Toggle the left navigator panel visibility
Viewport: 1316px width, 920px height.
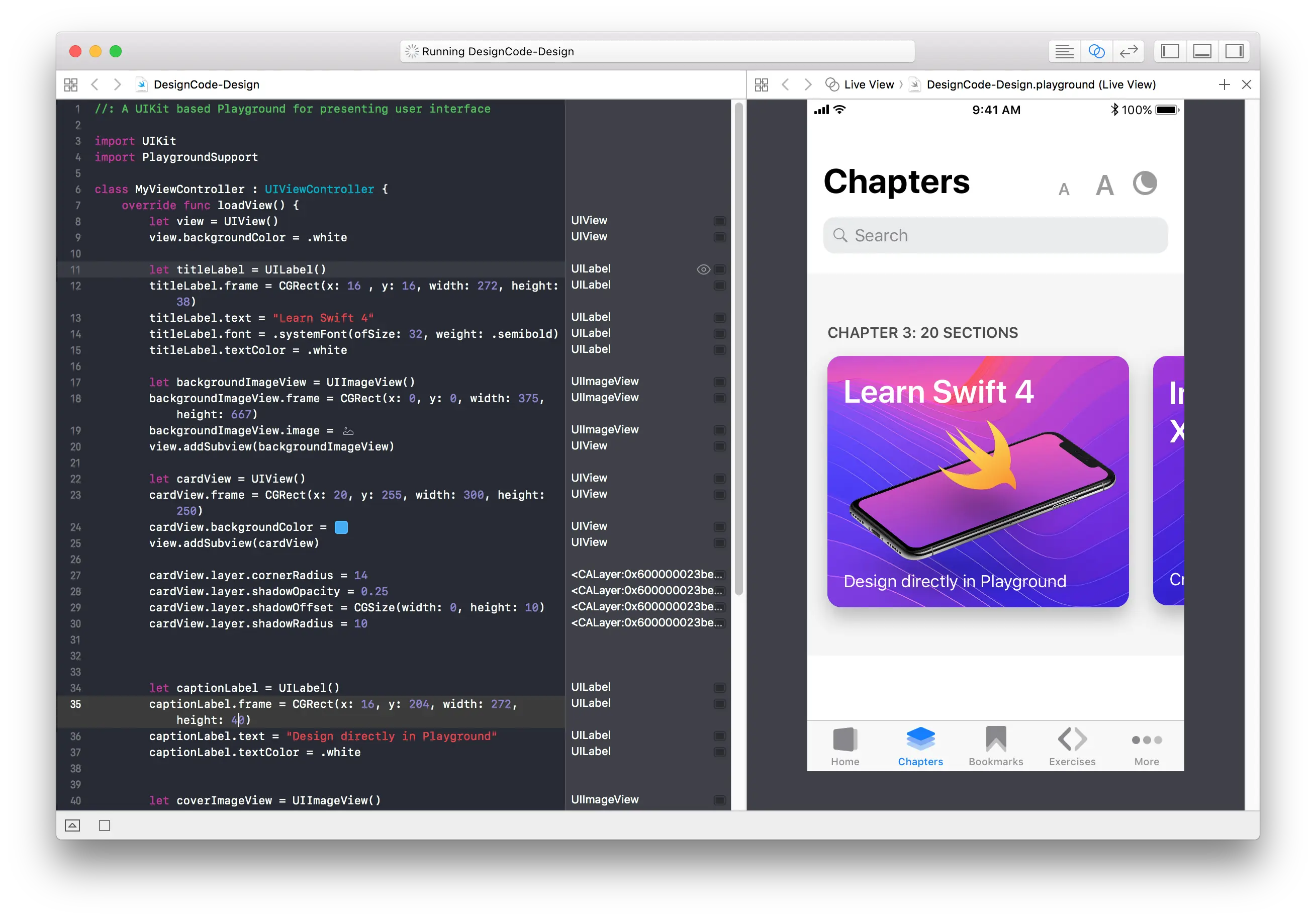click(x=1170, y=51)
